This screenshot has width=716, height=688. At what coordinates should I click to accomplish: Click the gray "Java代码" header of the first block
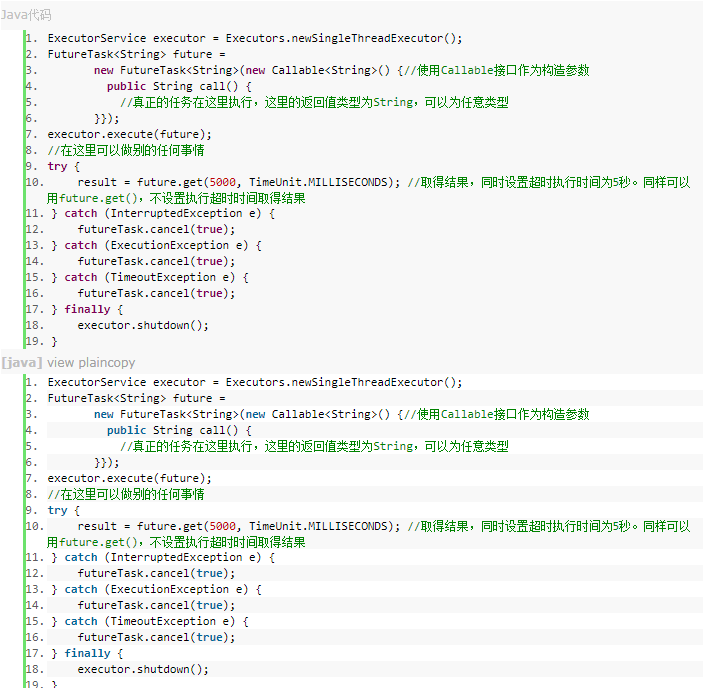pos(26,15)
